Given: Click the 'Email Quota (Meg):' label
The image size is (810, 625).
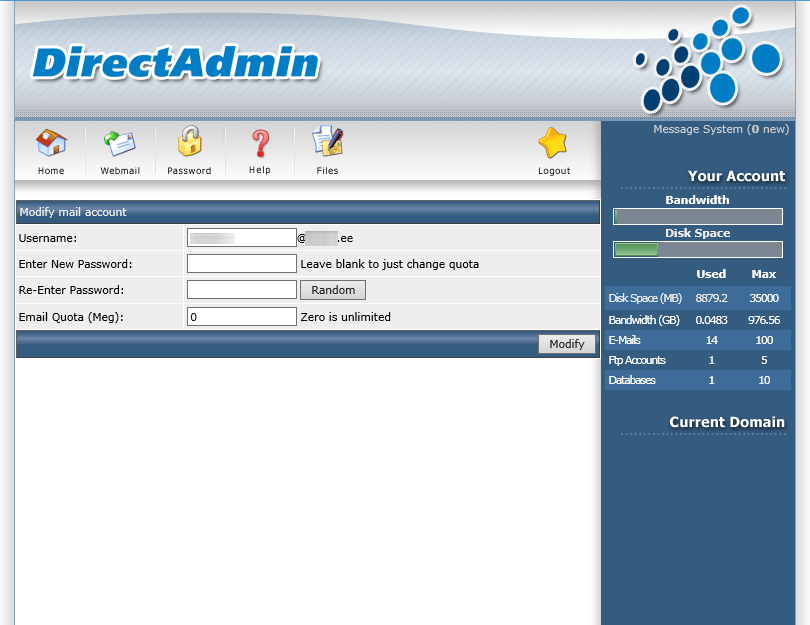Looking at the screenshot, I should (x=71, y=317).
